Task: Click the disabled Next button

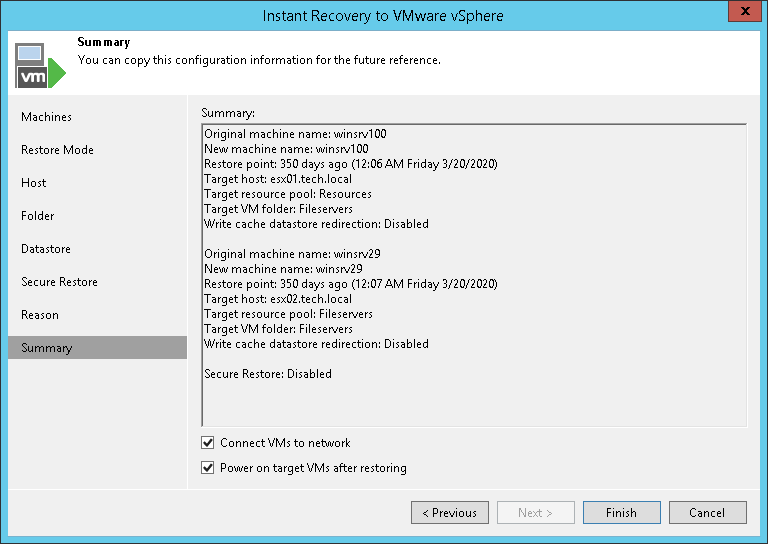Action: (x=535, y=513)
